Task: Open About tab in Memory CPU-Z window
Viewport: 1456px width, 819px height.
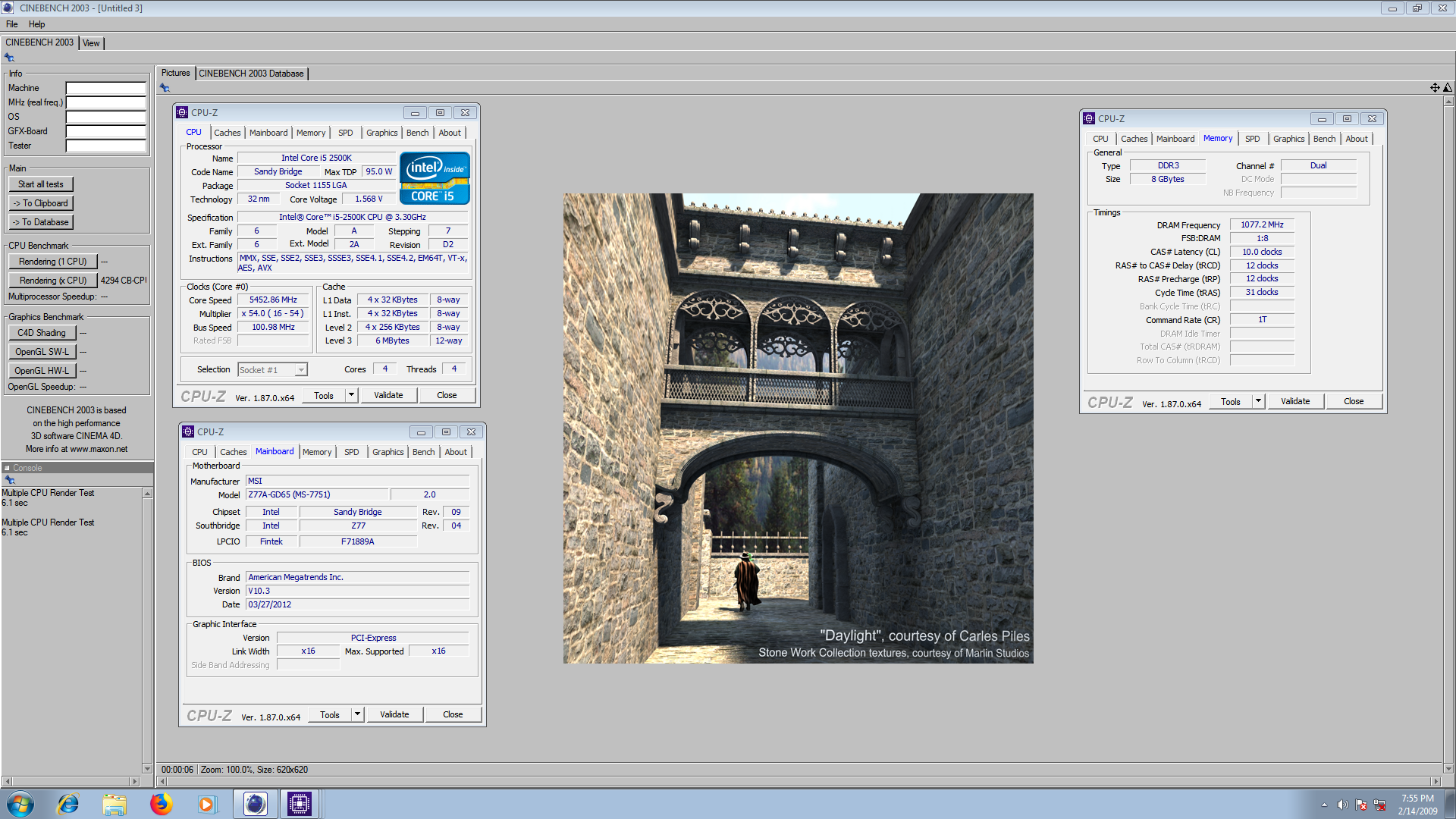Action: (x=1356, y=139)
